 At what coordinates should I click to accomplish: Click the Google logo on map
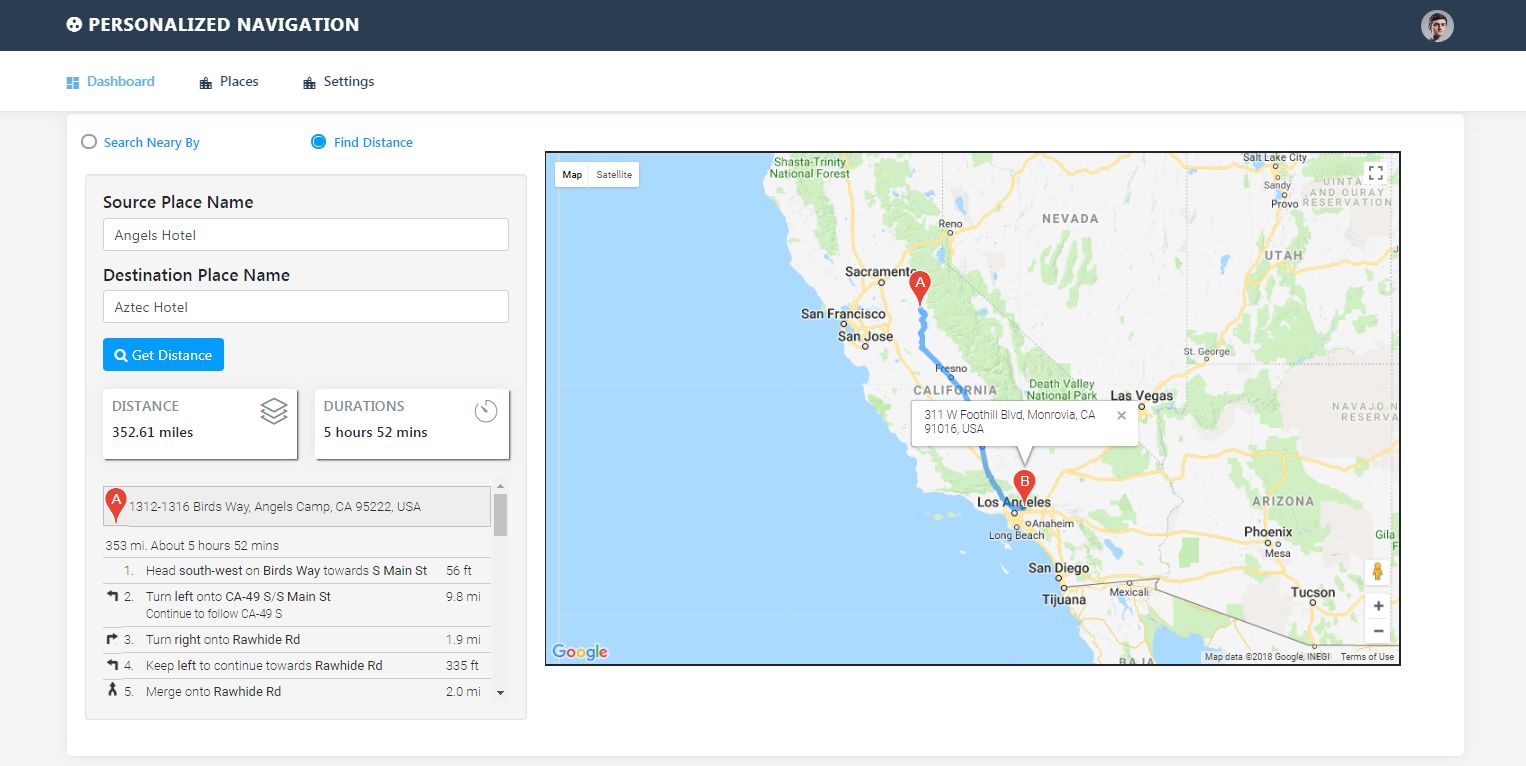(580, 652)
